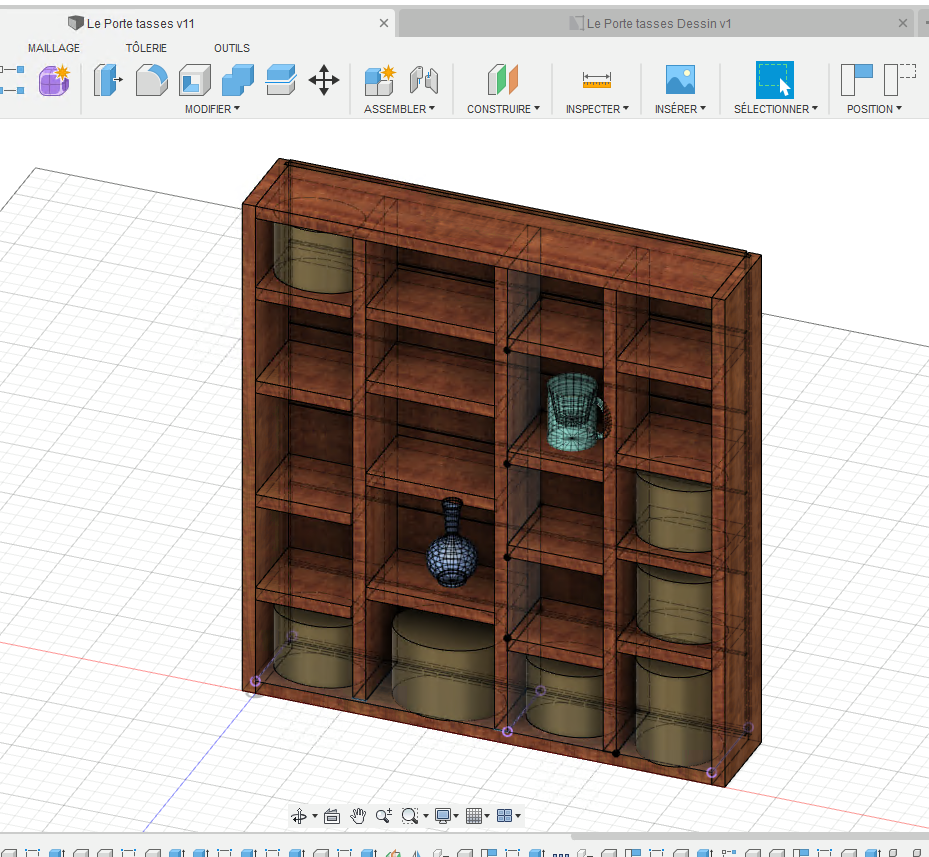Open display settings dropdown in navigation bar
Screen dimensions: 929x857
tap(446, 816)
